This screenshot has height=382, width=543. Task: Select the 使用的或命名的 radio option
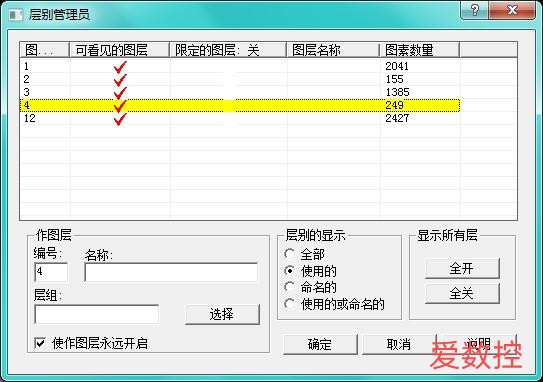coord(290,304)
